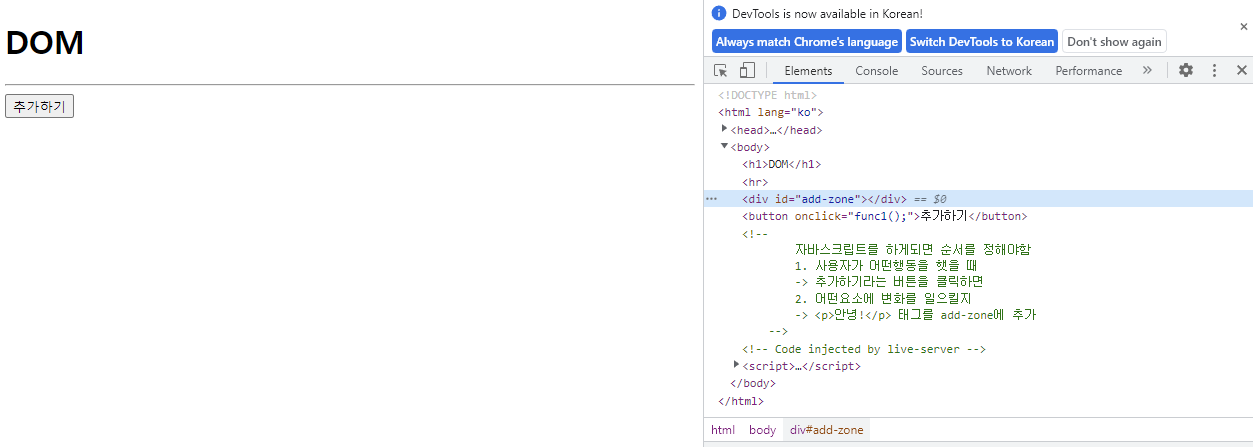Screen dimensions: 1253x447
Task: Click comment line '-> 추가하기라는 버튼을 클릭하면'
Action: point(889,282)
